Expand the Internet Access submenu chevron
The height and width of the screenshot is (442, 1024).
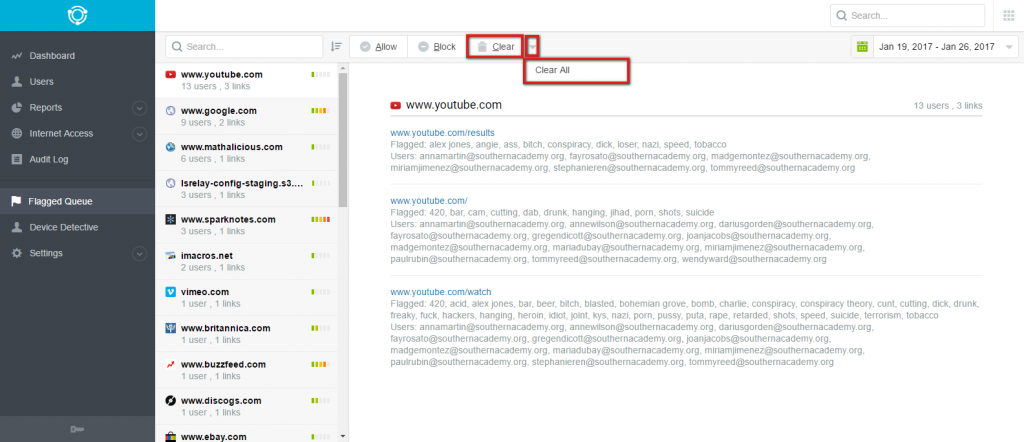139,134
